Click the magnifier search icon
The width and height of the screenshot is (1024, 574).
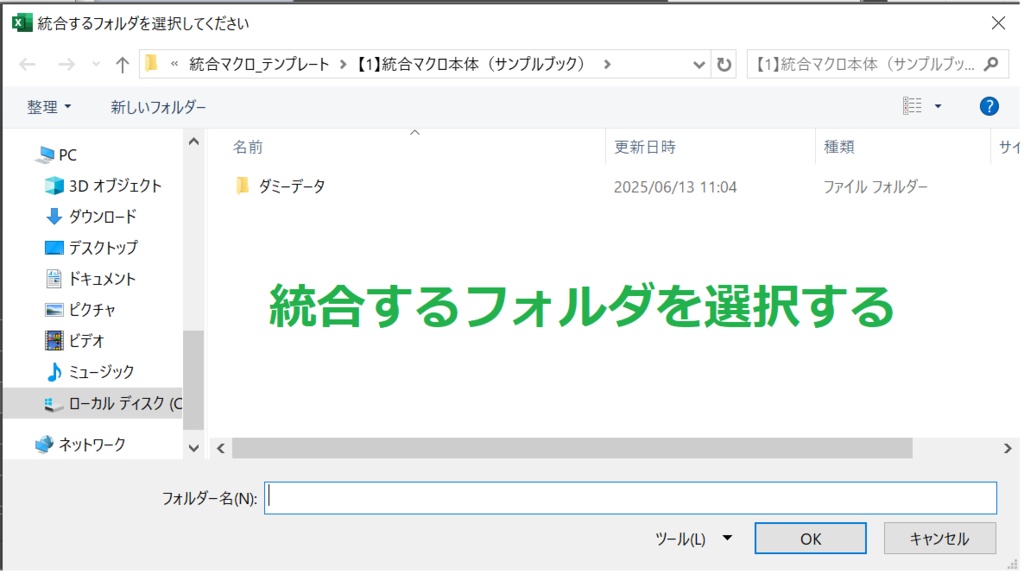991,64
